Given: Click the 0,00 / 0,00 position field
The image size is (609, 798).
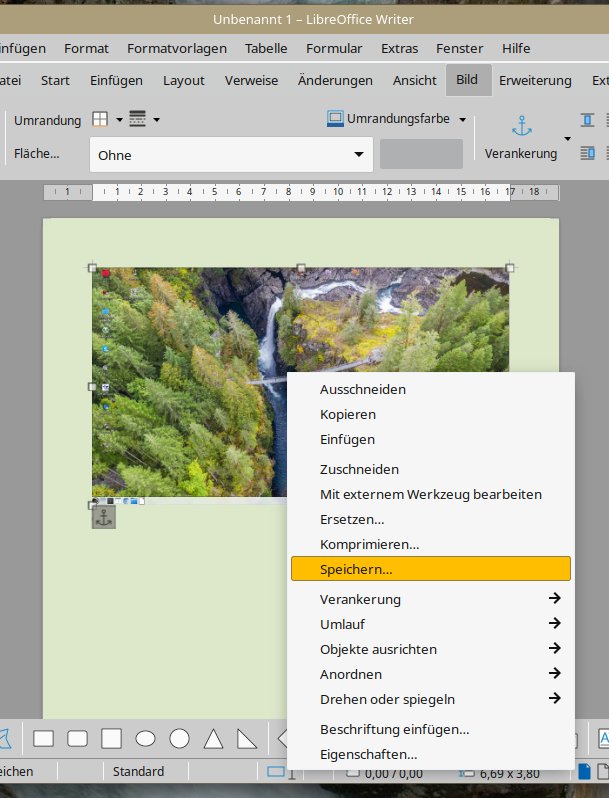Looking at the screenshot, I should tap(393, 774).
